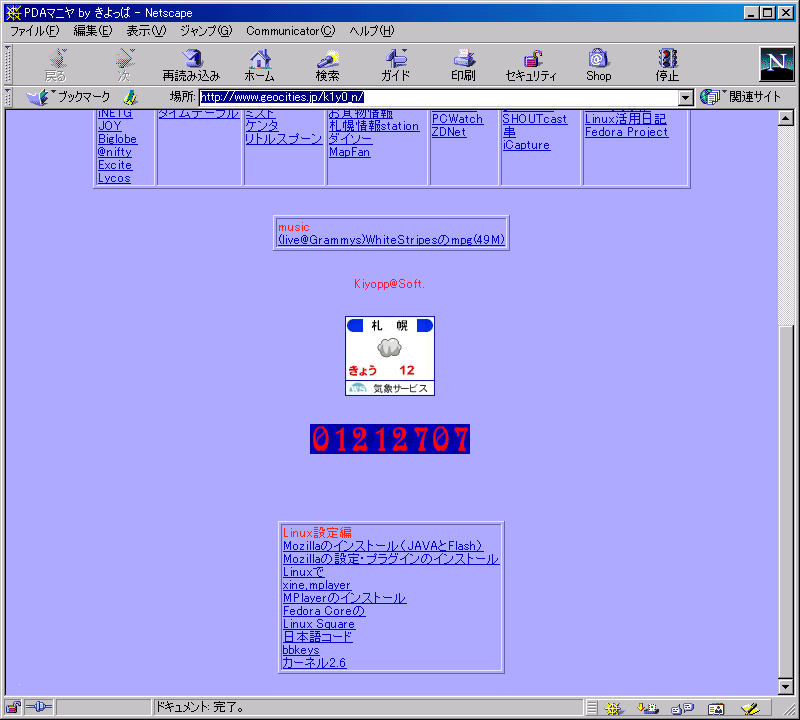
Task: Open the Shop toolbar button
Action: pos(598,65)
